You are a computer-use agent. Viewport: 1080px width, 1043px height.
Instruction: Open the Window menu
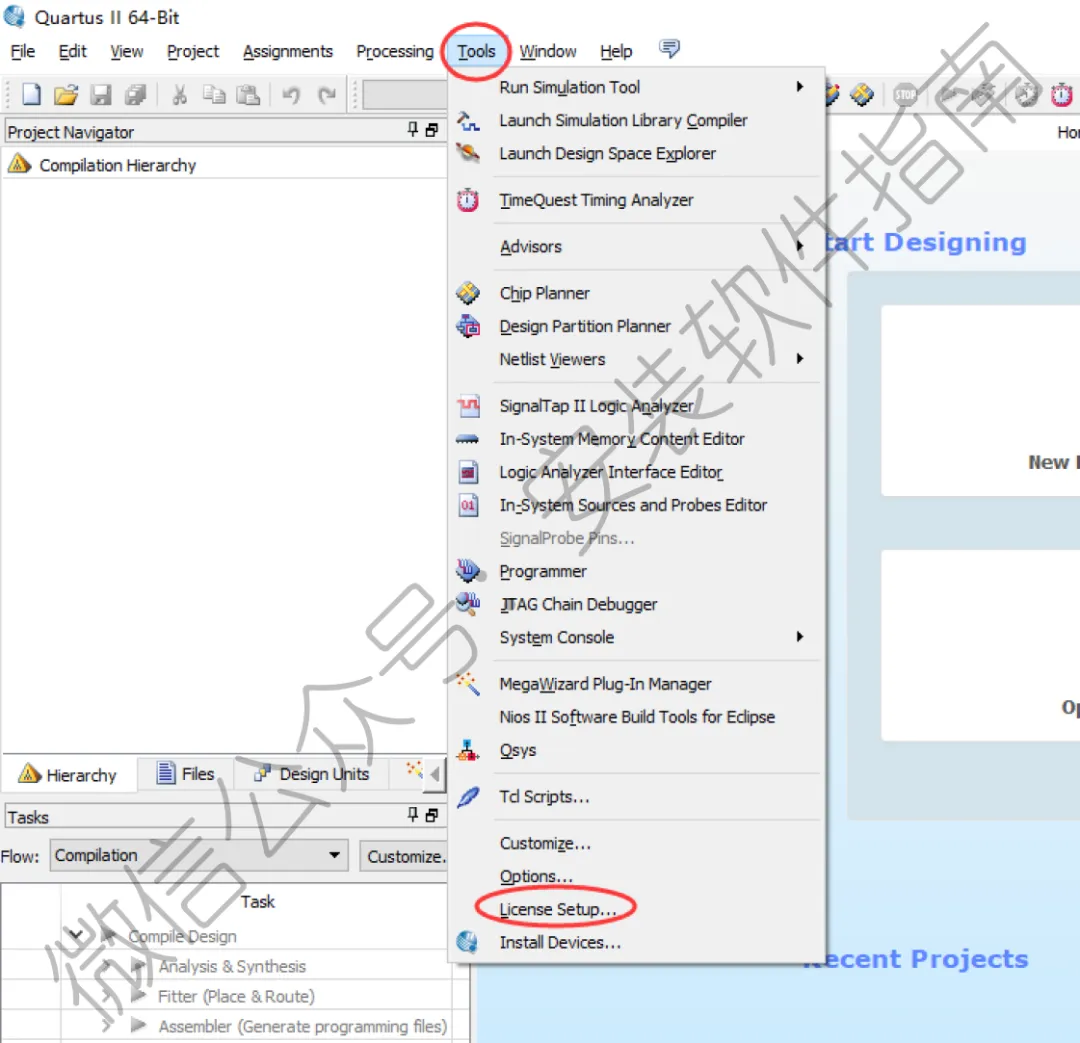click(x=548, y=52)
